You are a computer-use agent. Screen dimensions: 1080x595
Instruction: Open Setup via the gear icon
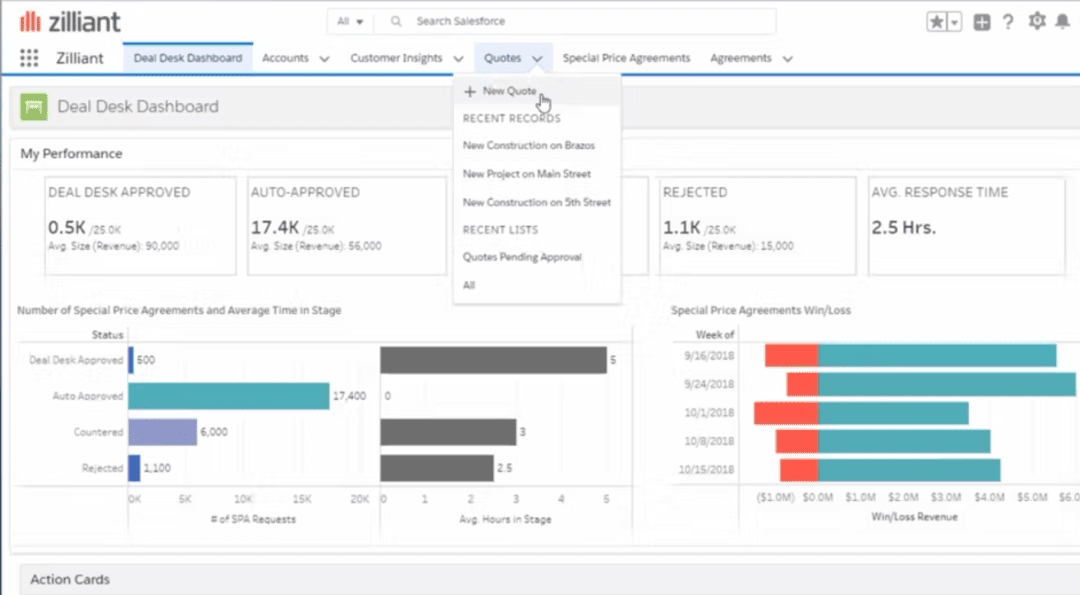point(1035,21)
